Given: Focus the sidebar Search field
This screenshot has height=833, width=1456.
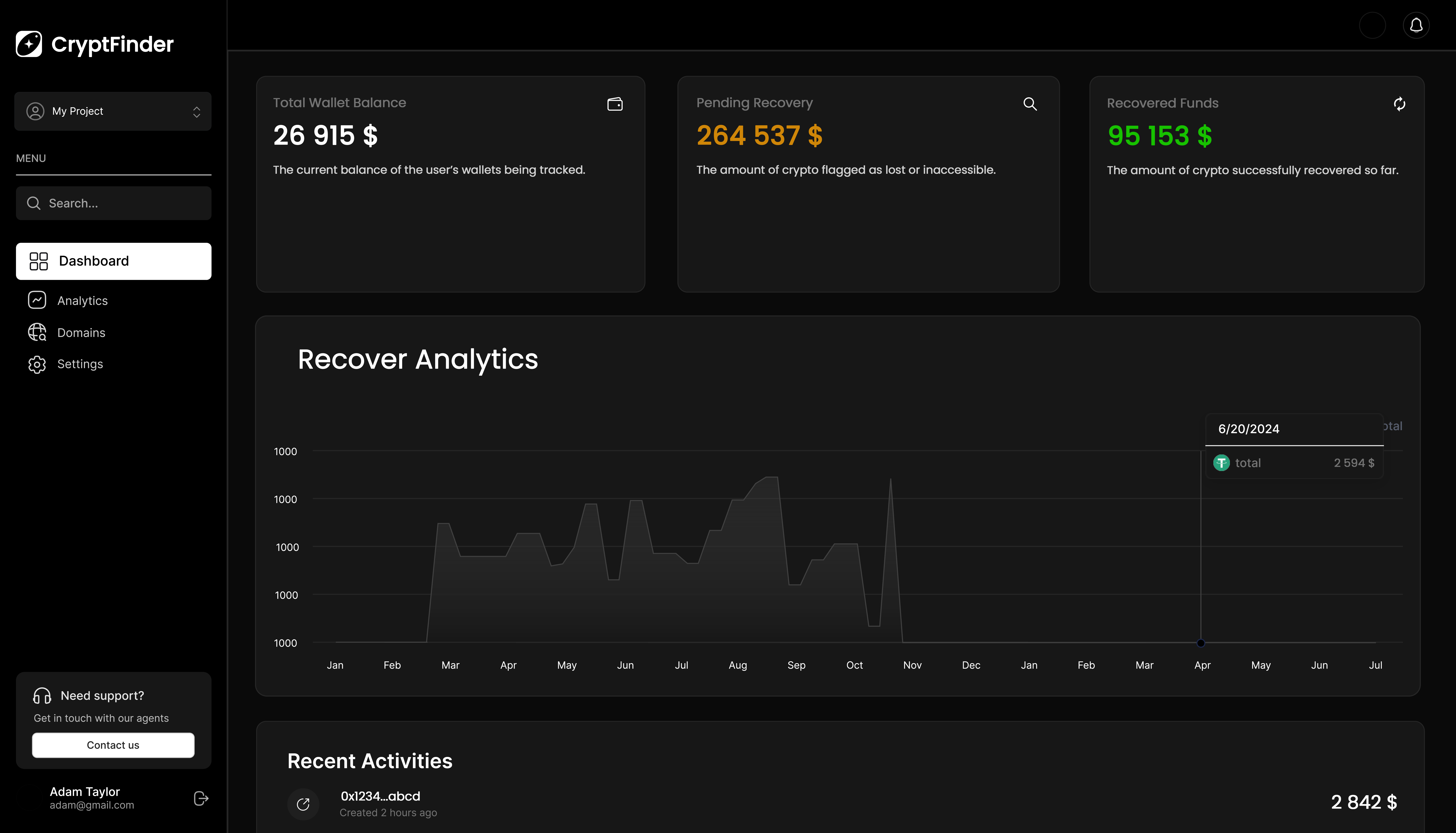Looking at the screenshot, I should 114,203.
